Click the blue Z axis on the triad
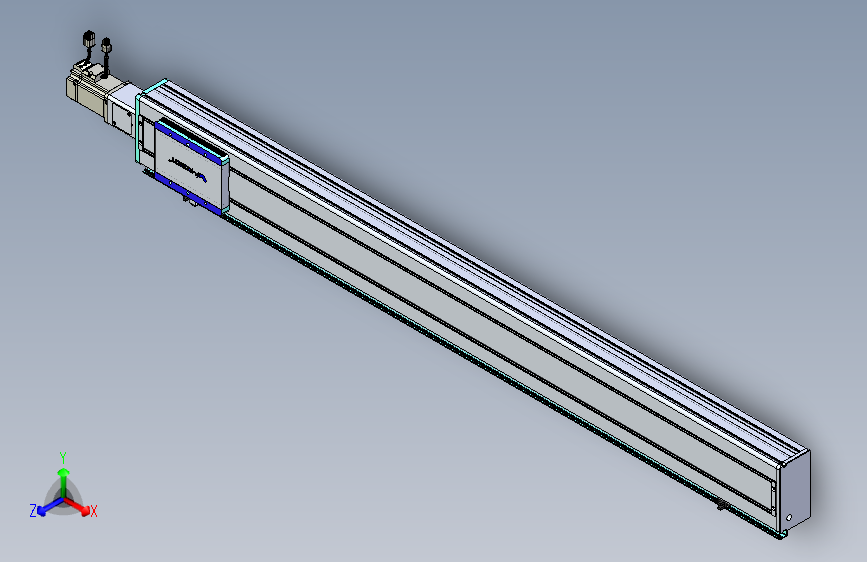Screen dimensions: 867x562 coord(50,507)
